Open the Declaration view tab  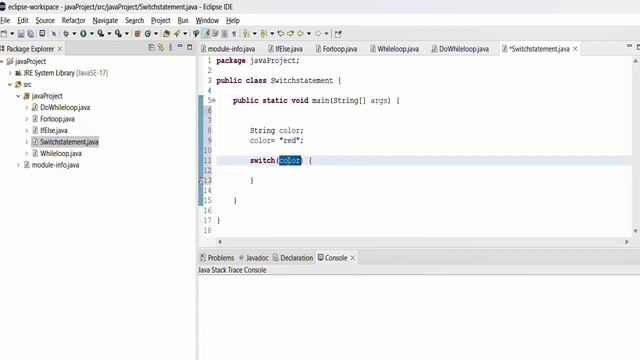[x=293, y=258]
